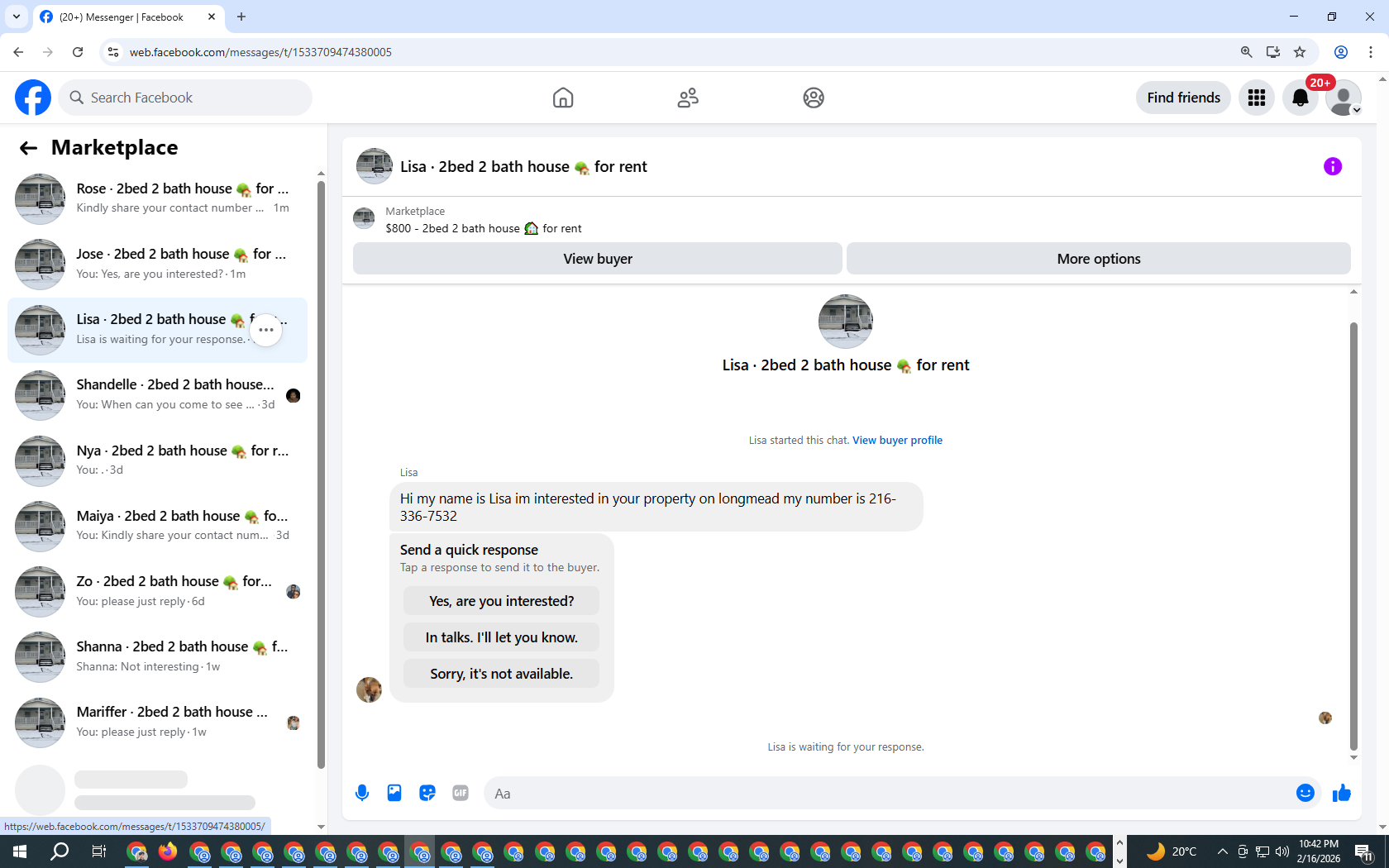Send the quick response Yes, are you interested?

(501, 601)
